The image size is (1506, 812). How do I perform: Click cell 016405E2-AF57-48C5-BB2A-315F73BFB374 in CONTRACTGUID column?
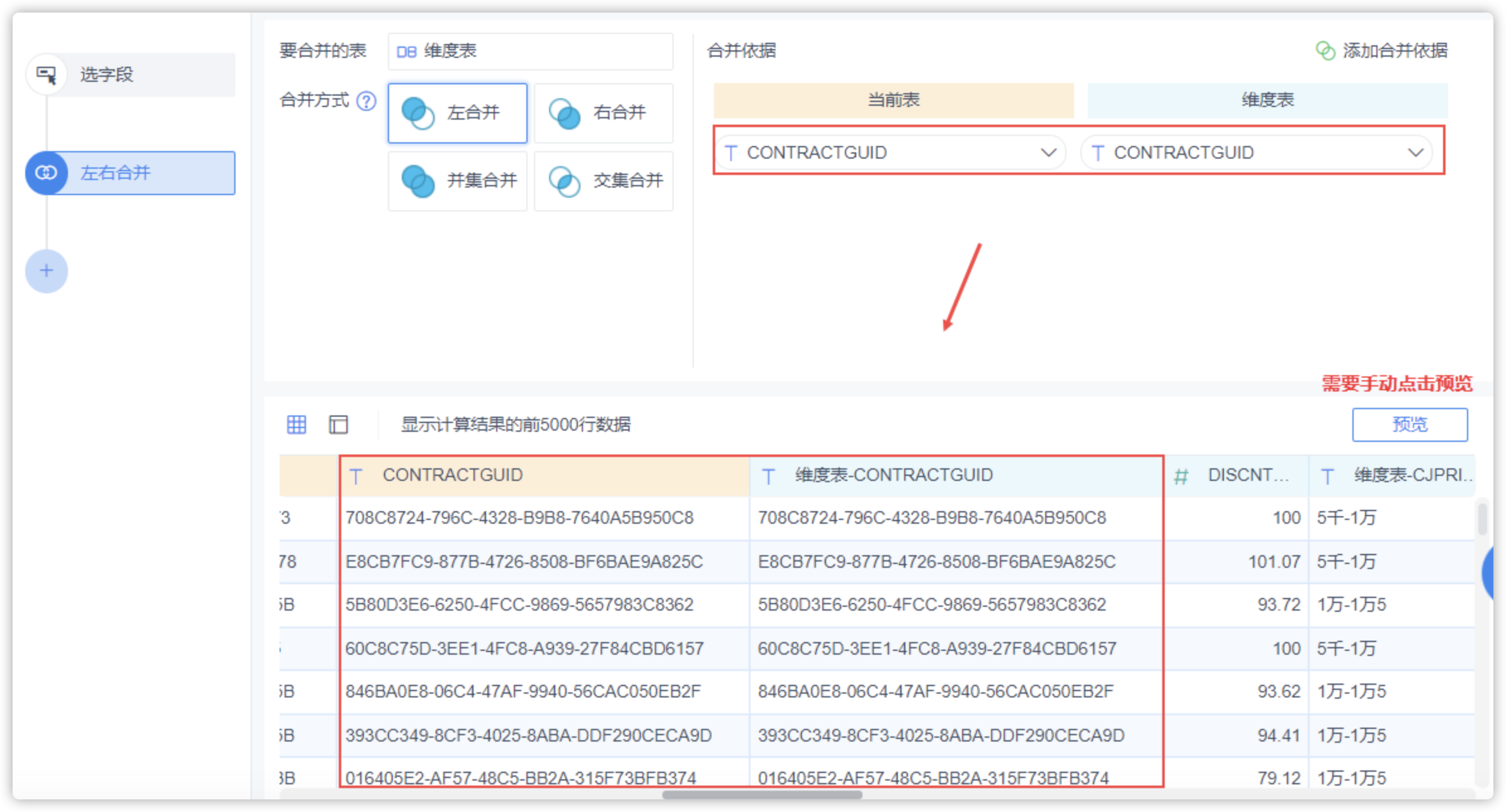(x=521, y=778)
